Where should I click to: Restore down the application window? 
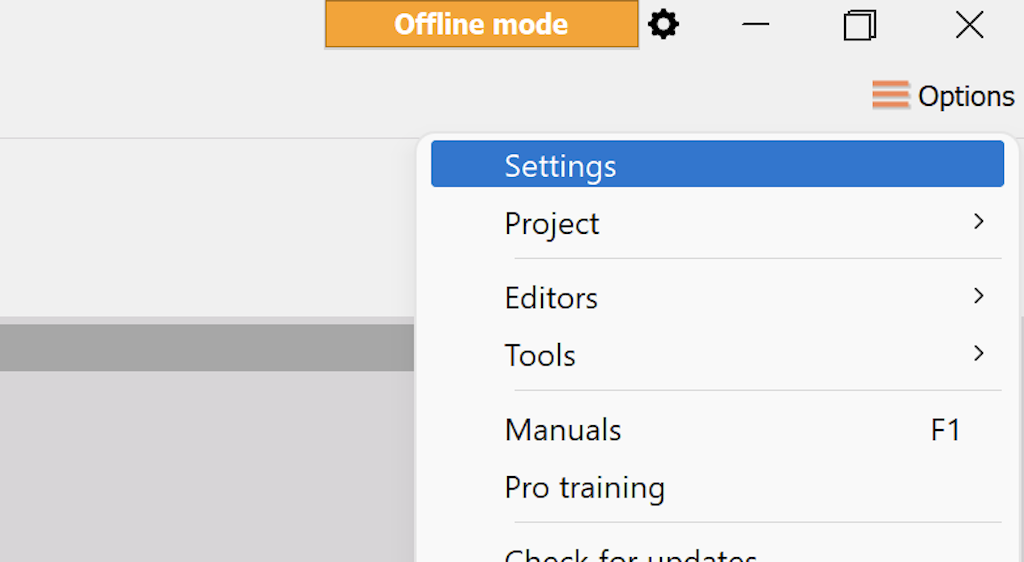pos(859,25)
